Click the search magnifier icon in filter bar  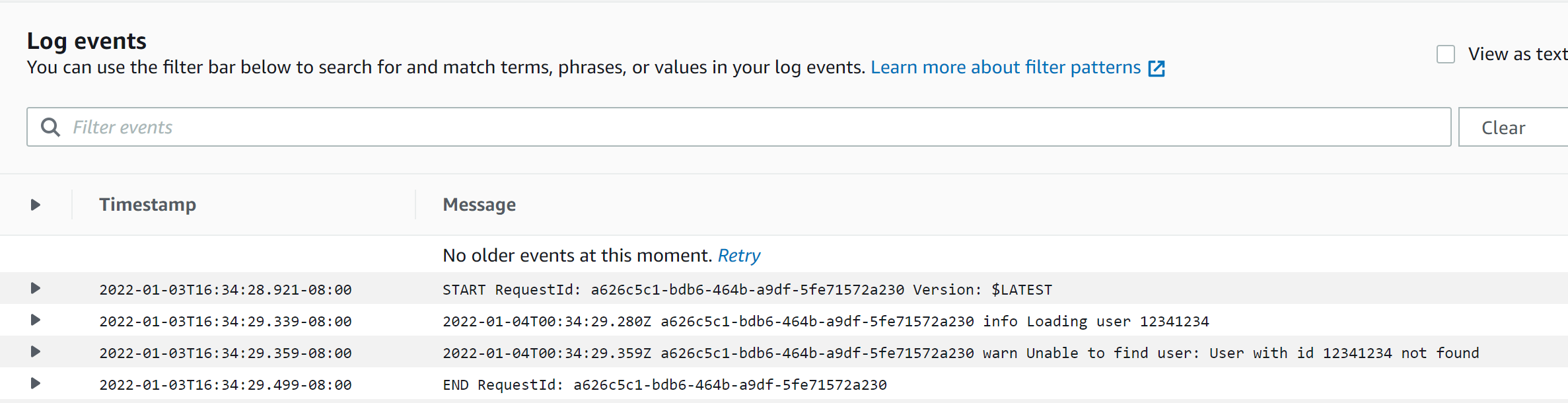click(50, 127)
